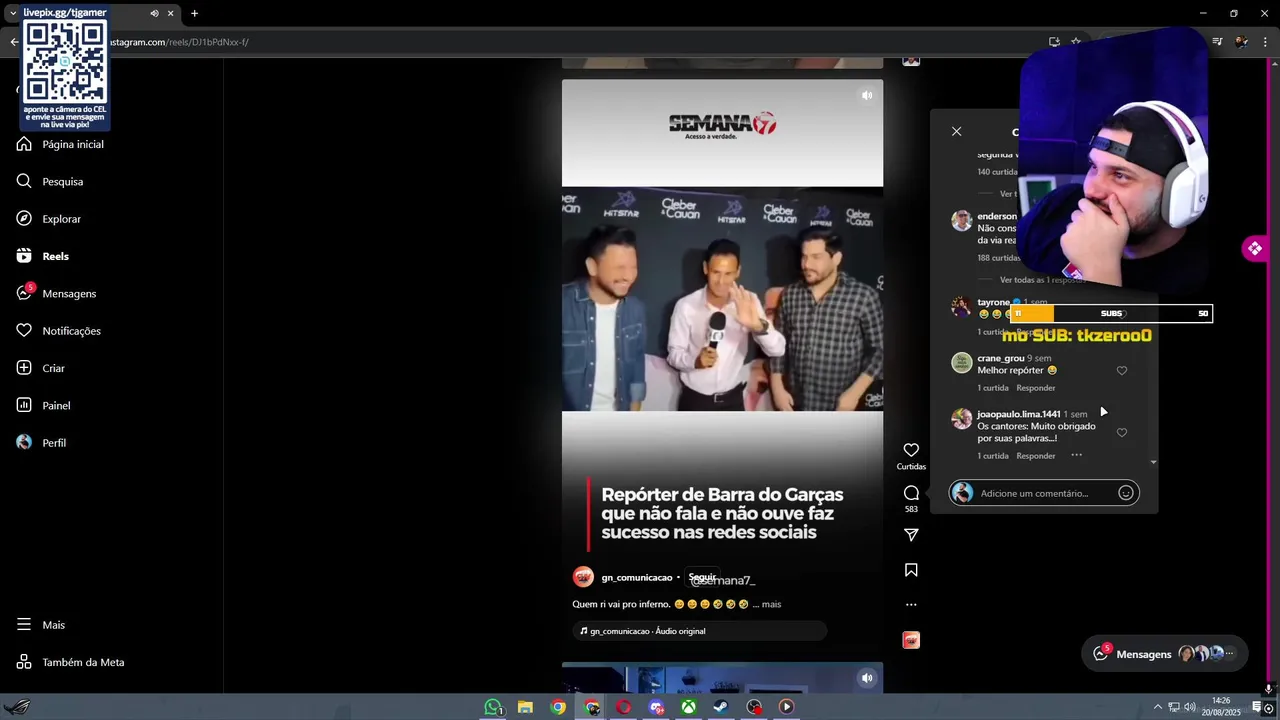This screenshot has width=1280, height=720.
Task: Close the comments panel X
Action: 956,131
